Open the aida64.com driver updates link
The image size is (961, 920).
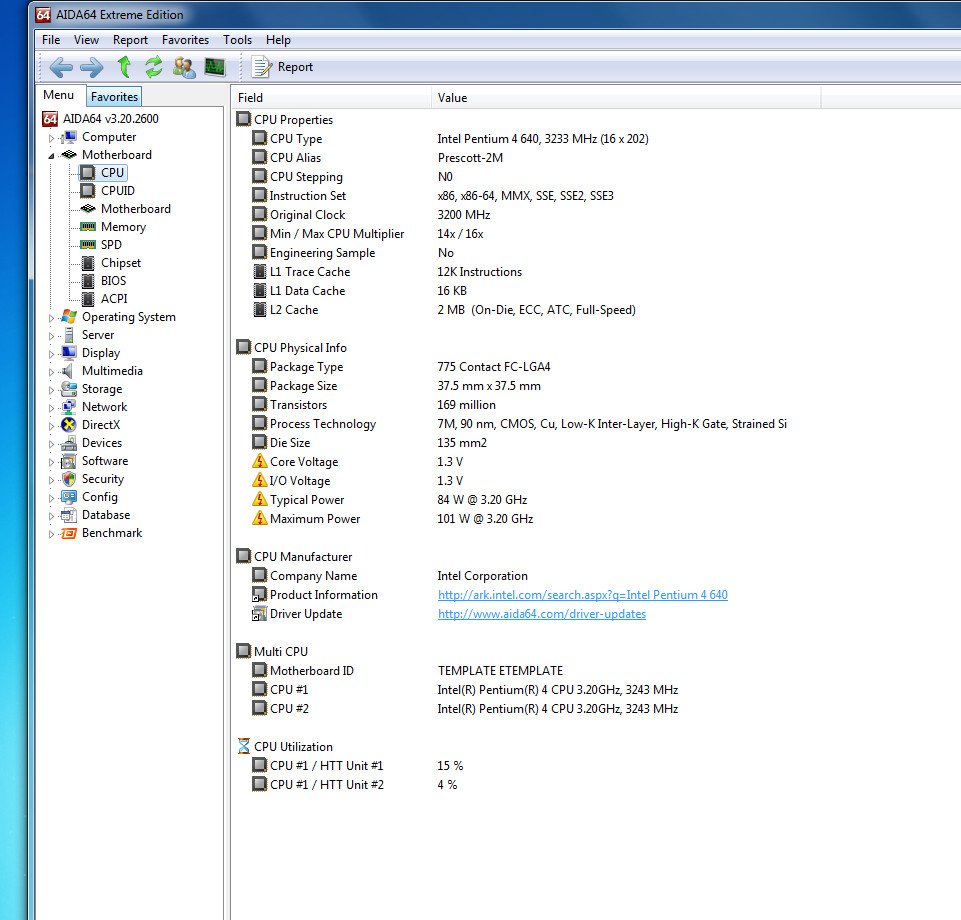click(x=541, y=614)
